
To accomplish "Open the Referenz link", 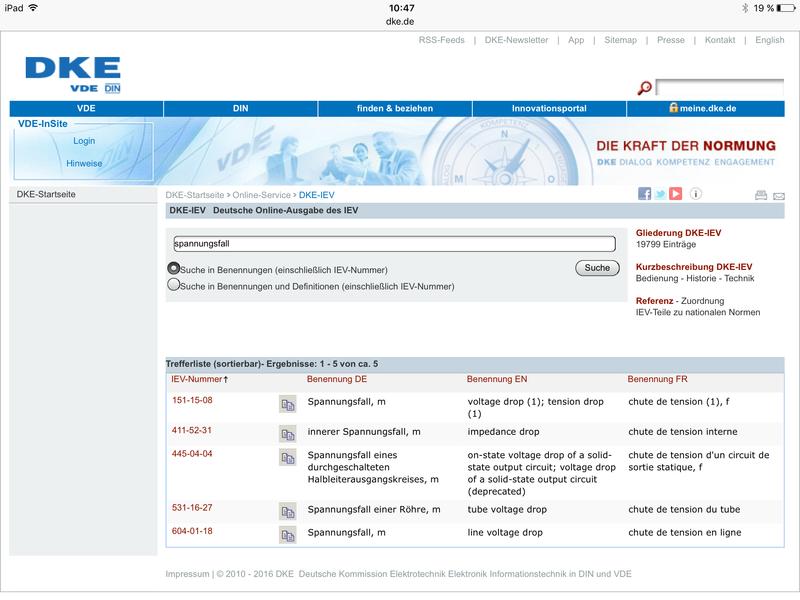I will 655,301.
